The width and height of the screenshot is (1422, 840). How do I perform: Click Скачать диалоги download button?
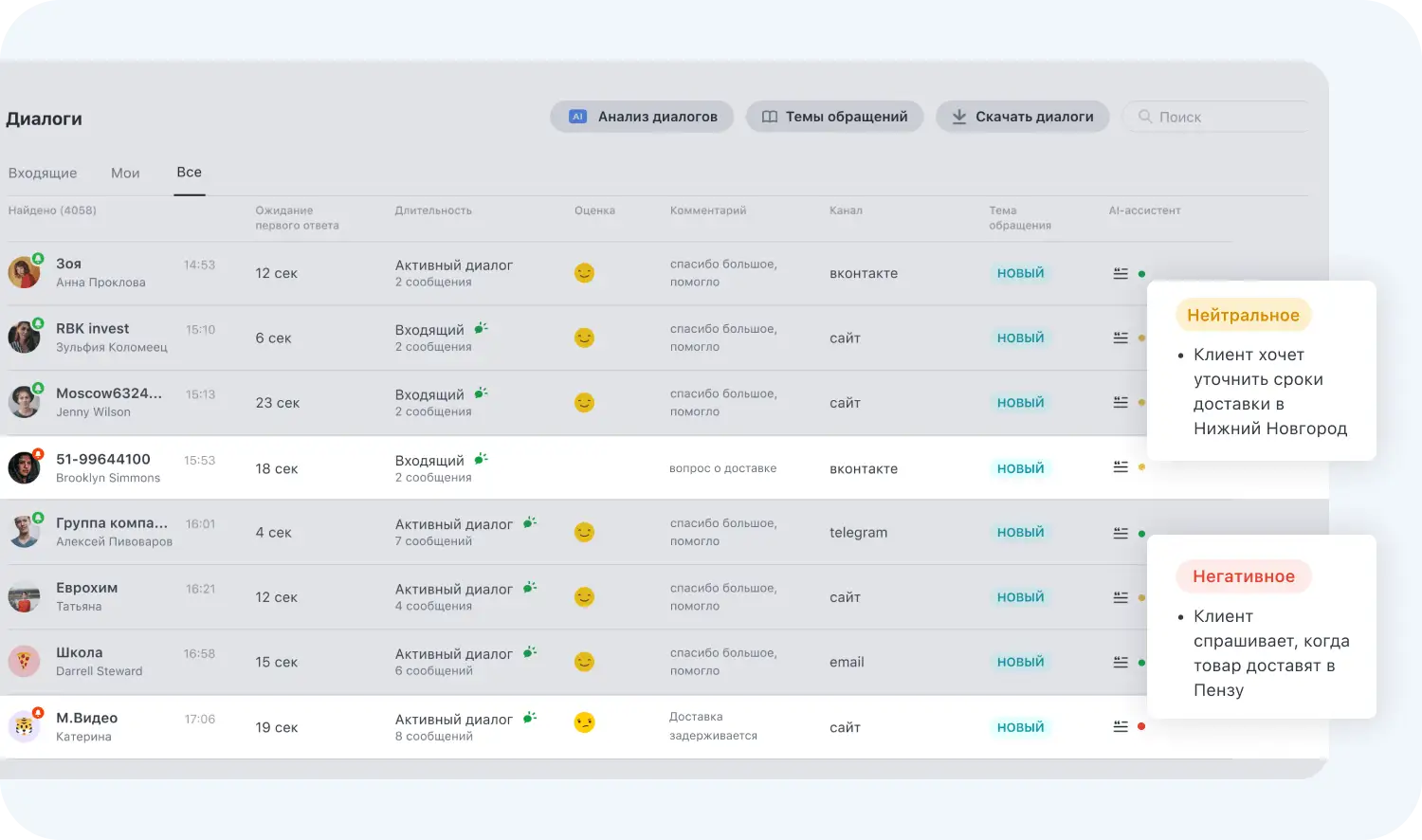coord(1022,117)
